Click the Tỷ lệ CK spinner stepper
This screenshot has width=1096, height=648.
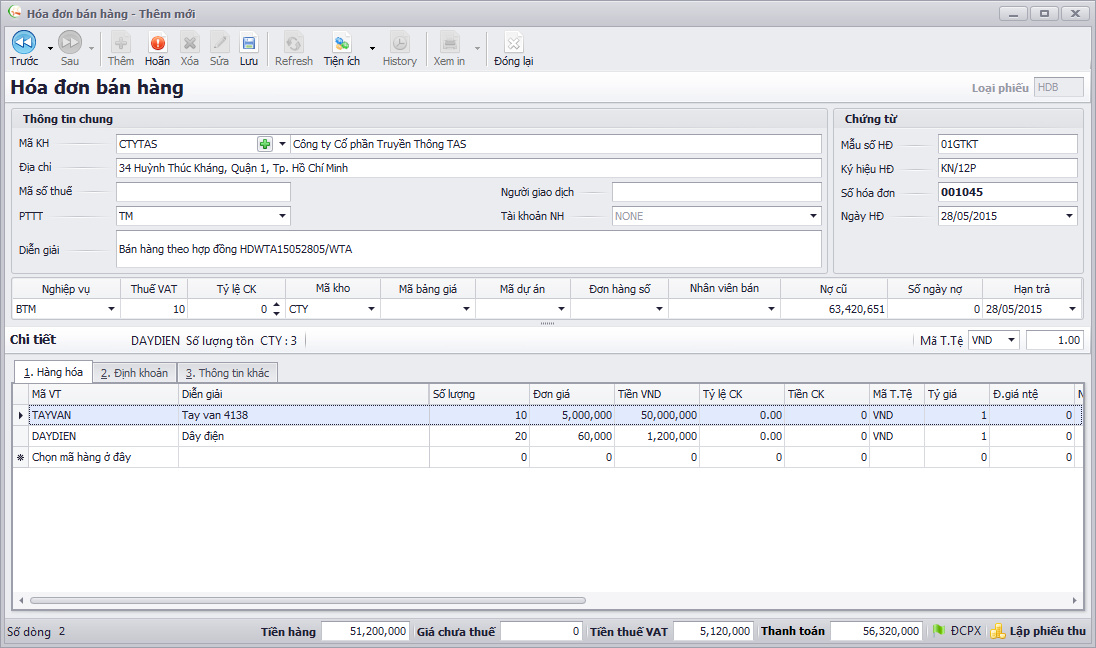pyautogui.click(x=275, y=310)
